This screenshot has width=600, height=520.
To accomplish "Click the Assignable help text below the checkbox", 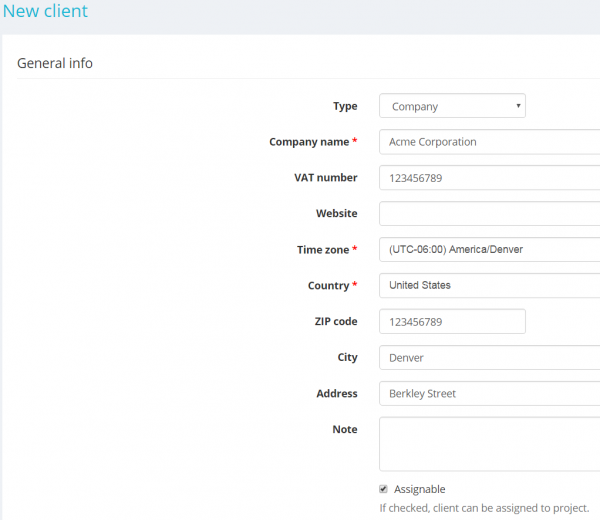I will coord(484,508).
